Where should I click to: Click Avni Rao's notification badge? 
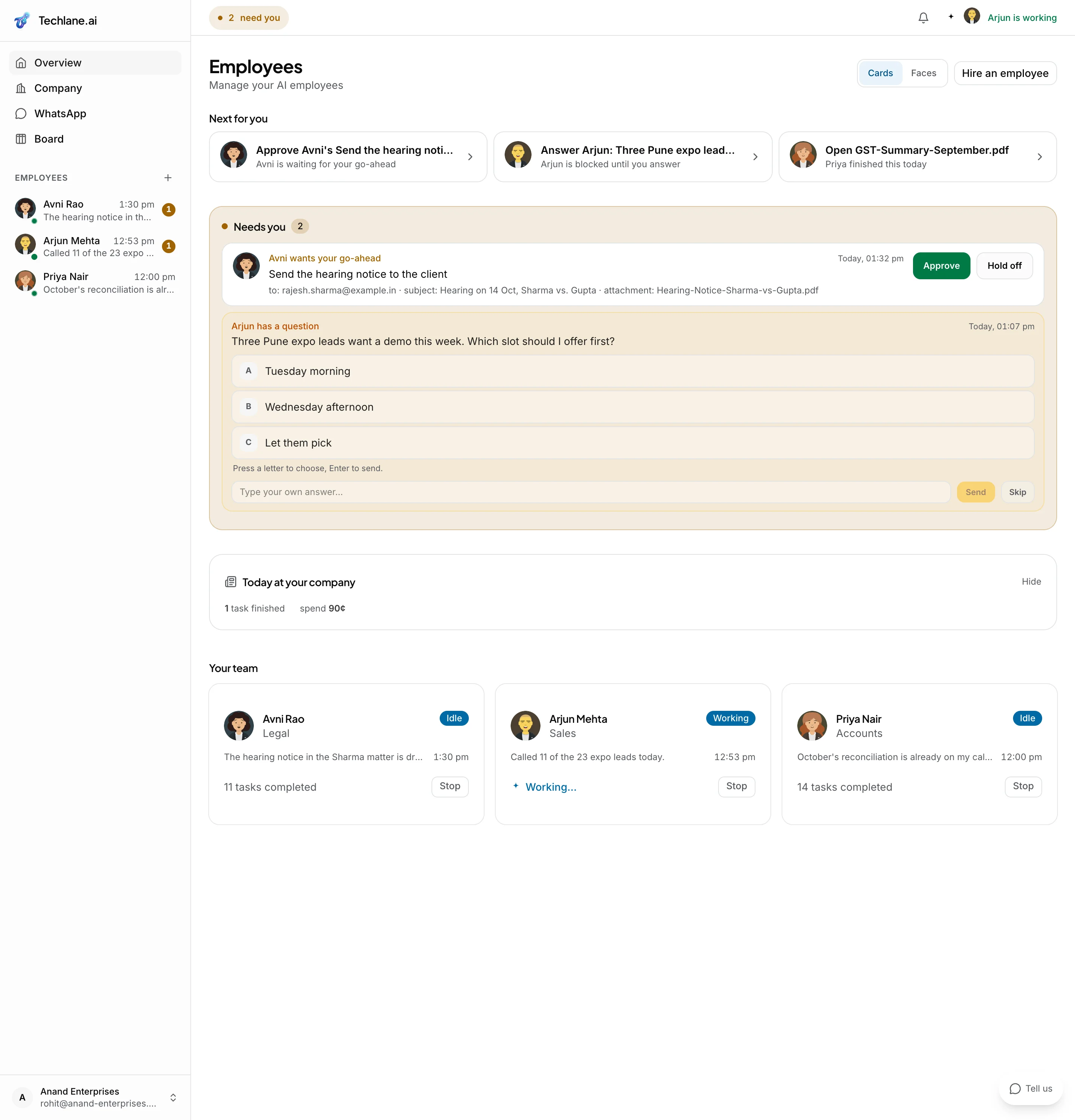pyautogui.click(x=168, y=210)
